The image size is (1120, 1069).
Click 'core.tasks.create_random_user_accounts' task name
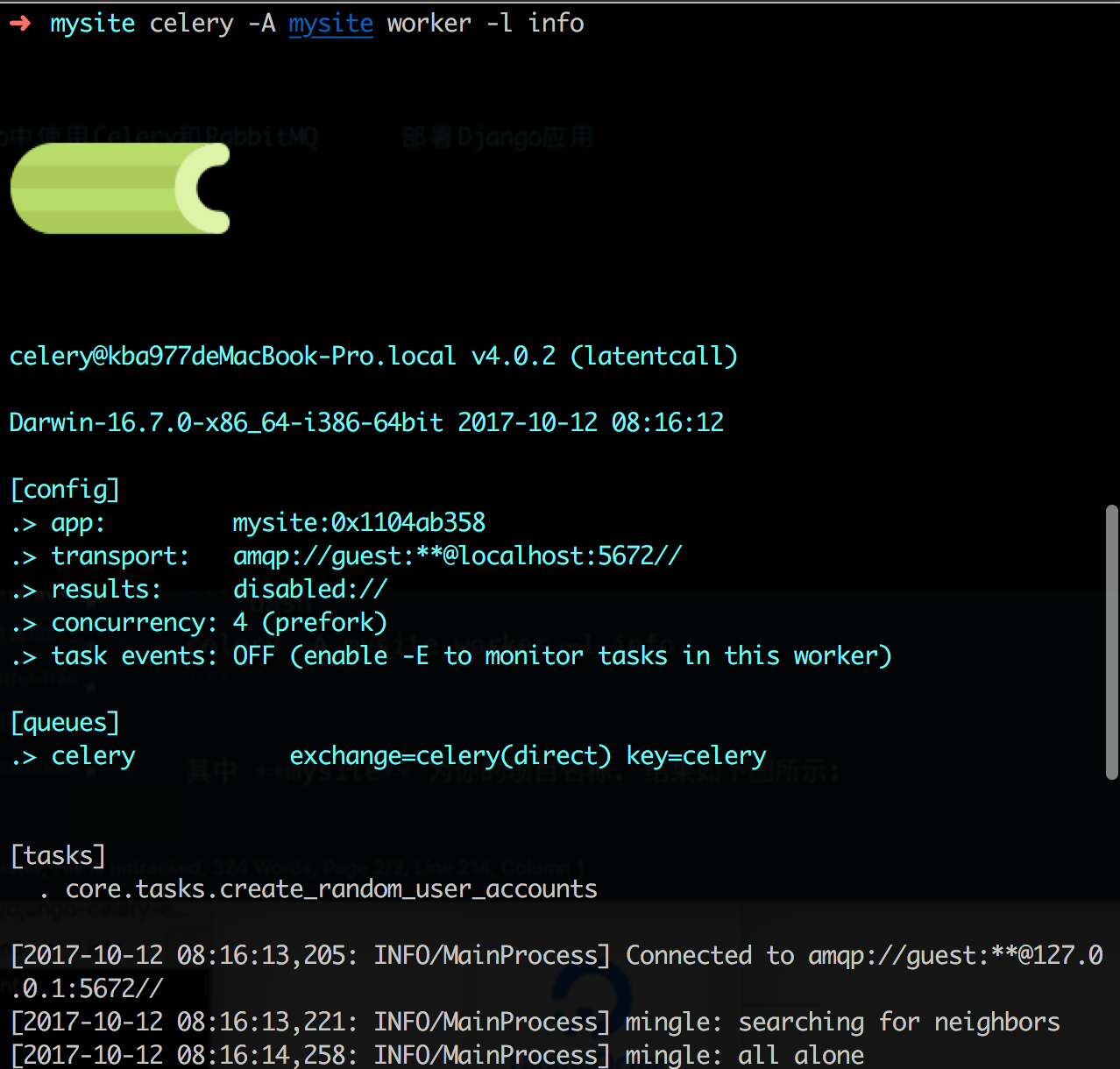[x=331, y=888]
